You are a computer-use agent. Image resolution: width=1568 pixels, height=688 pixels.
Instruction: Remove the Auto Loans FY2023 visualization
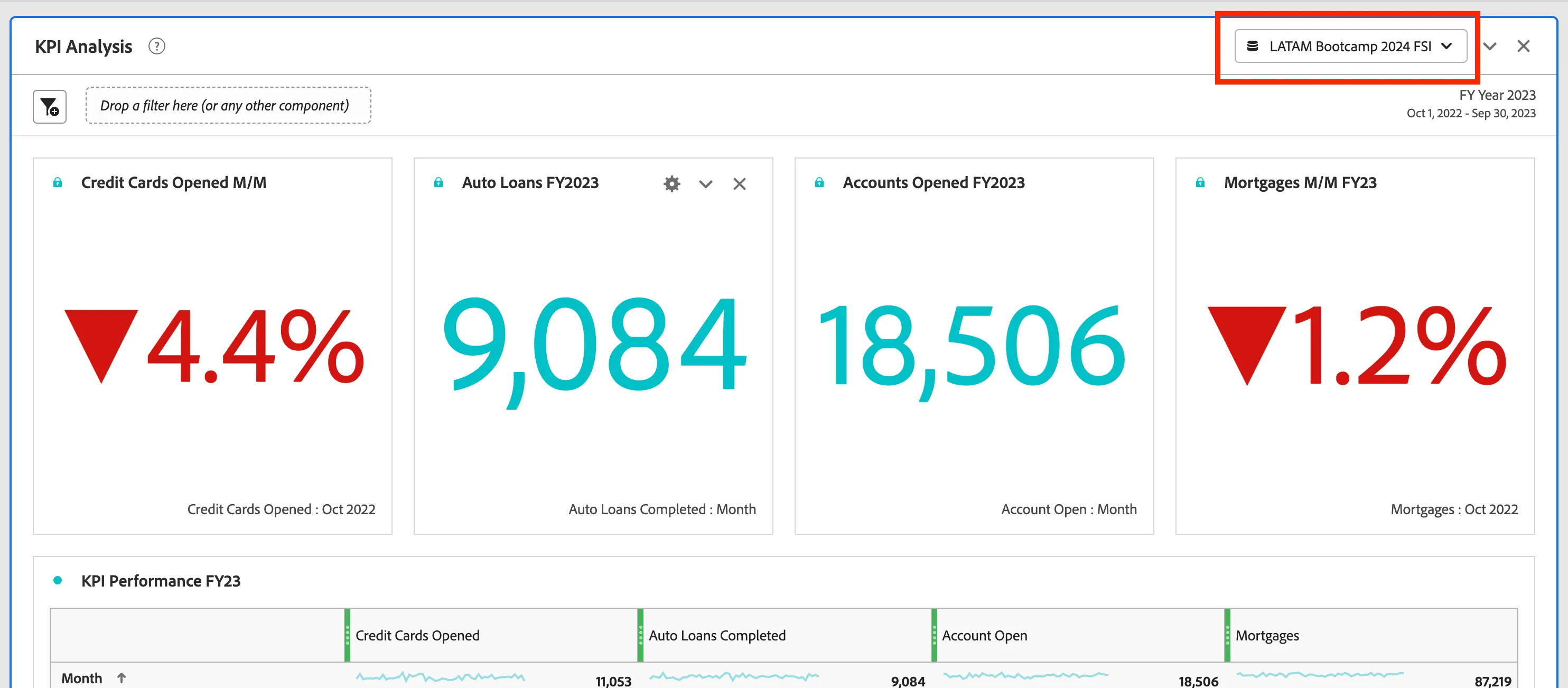pos(740,184)
